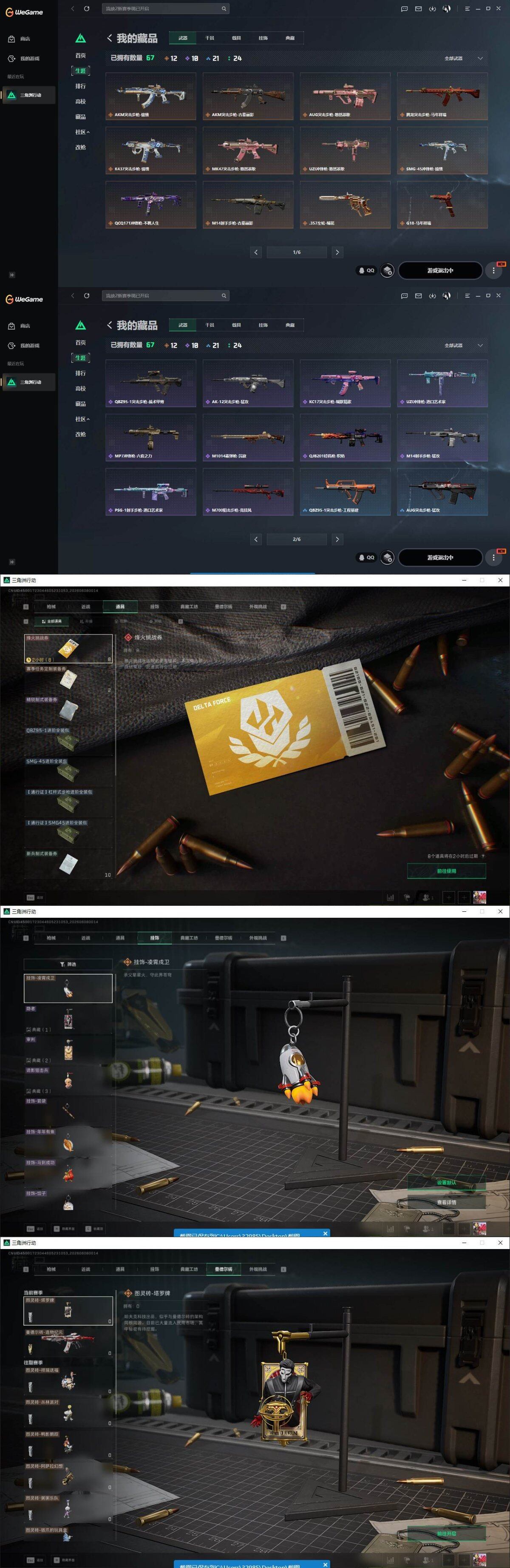510x1568 pixels.
Task: Click the back arrow in page 2/6 WeGame header
Action: point(72,296)
